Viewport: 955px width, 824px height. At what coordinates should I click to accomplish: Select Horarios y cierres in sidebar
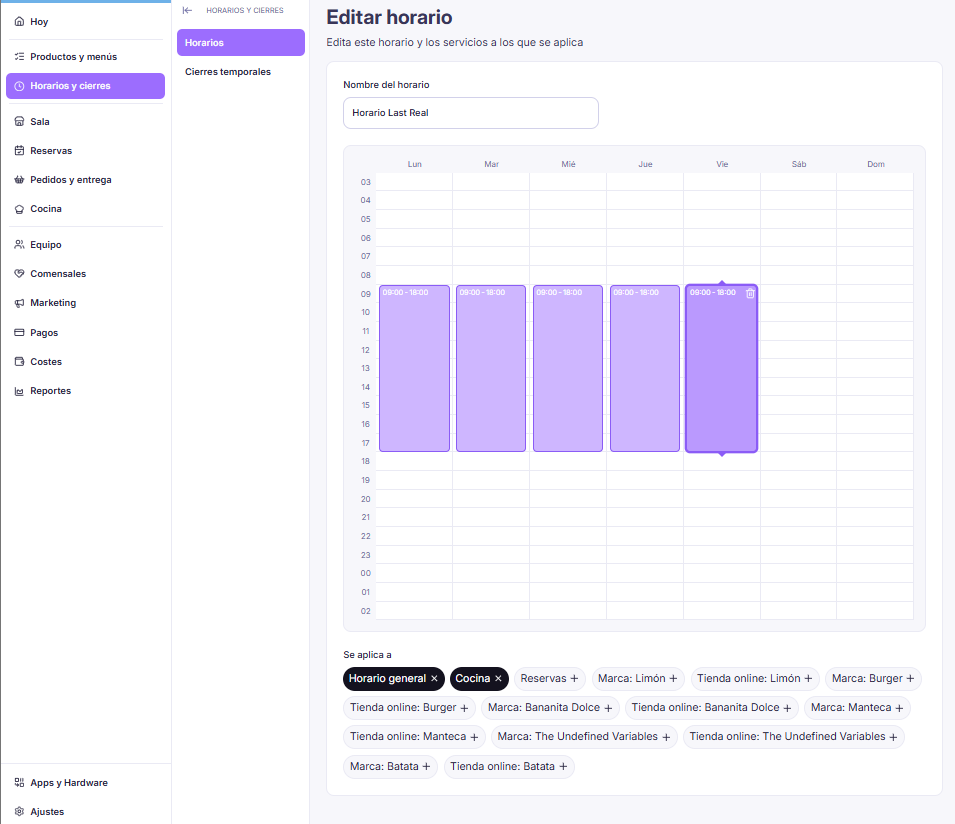point(85,86)
